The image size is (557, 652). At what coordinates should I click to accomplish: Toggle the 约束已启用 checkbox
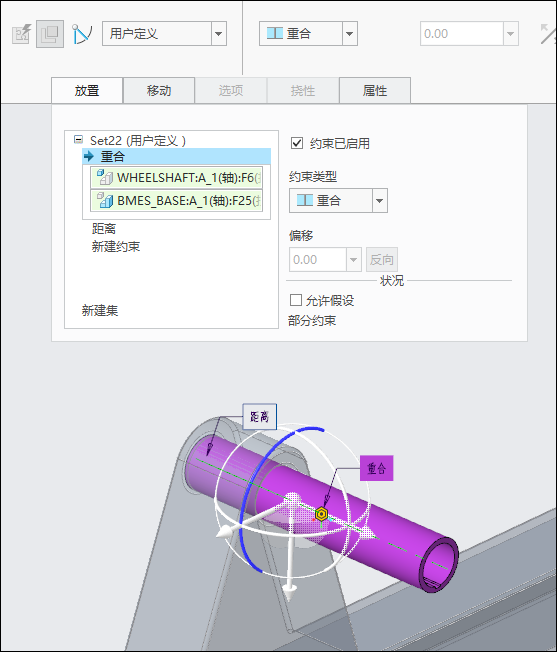[297, 143]
